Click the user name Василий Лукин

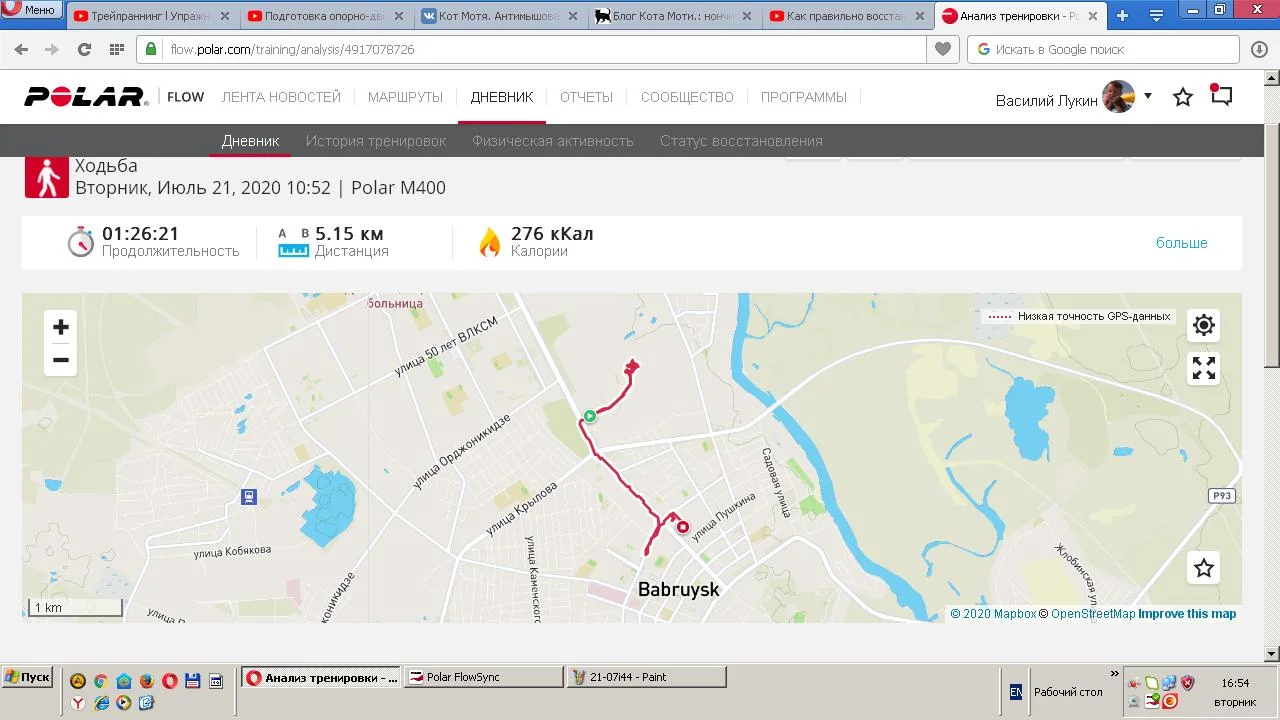coord(1047,100)
